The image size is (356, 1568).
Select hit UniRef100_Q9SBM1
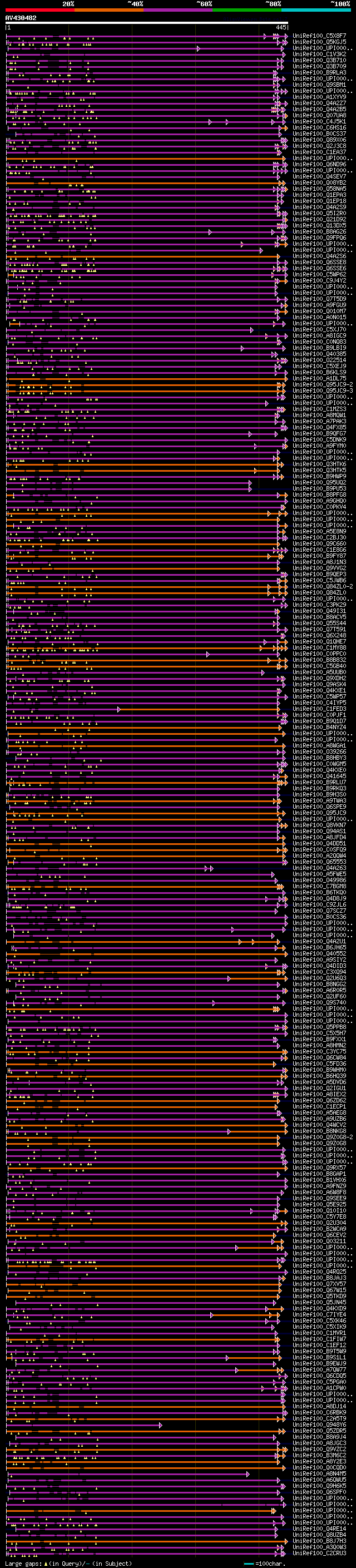click(x=319, y=85)
